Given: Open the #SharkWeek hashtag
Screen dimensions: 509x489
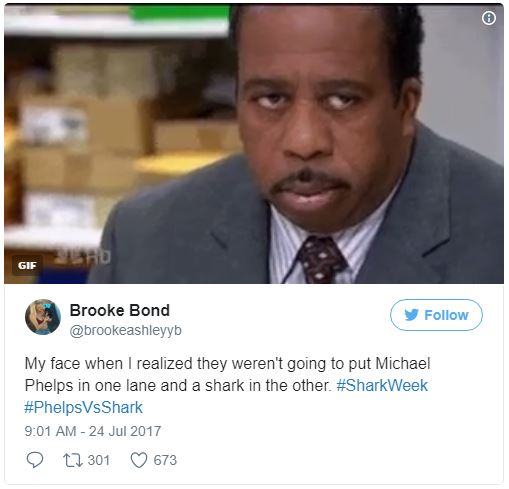Looking at the screenshot, I should [x=382, y=385].
